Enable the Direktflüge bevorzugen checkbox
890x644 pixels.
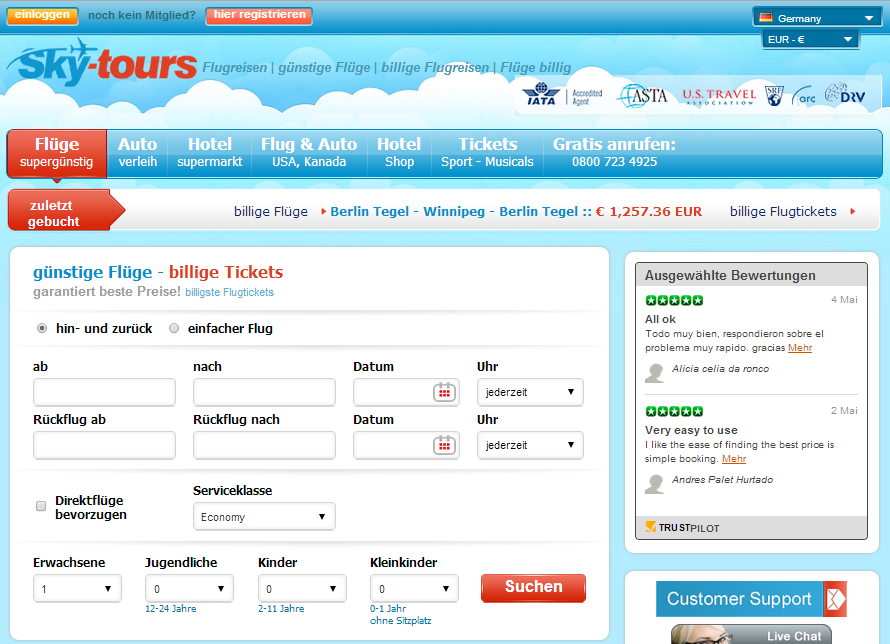[x=41, y=506]
